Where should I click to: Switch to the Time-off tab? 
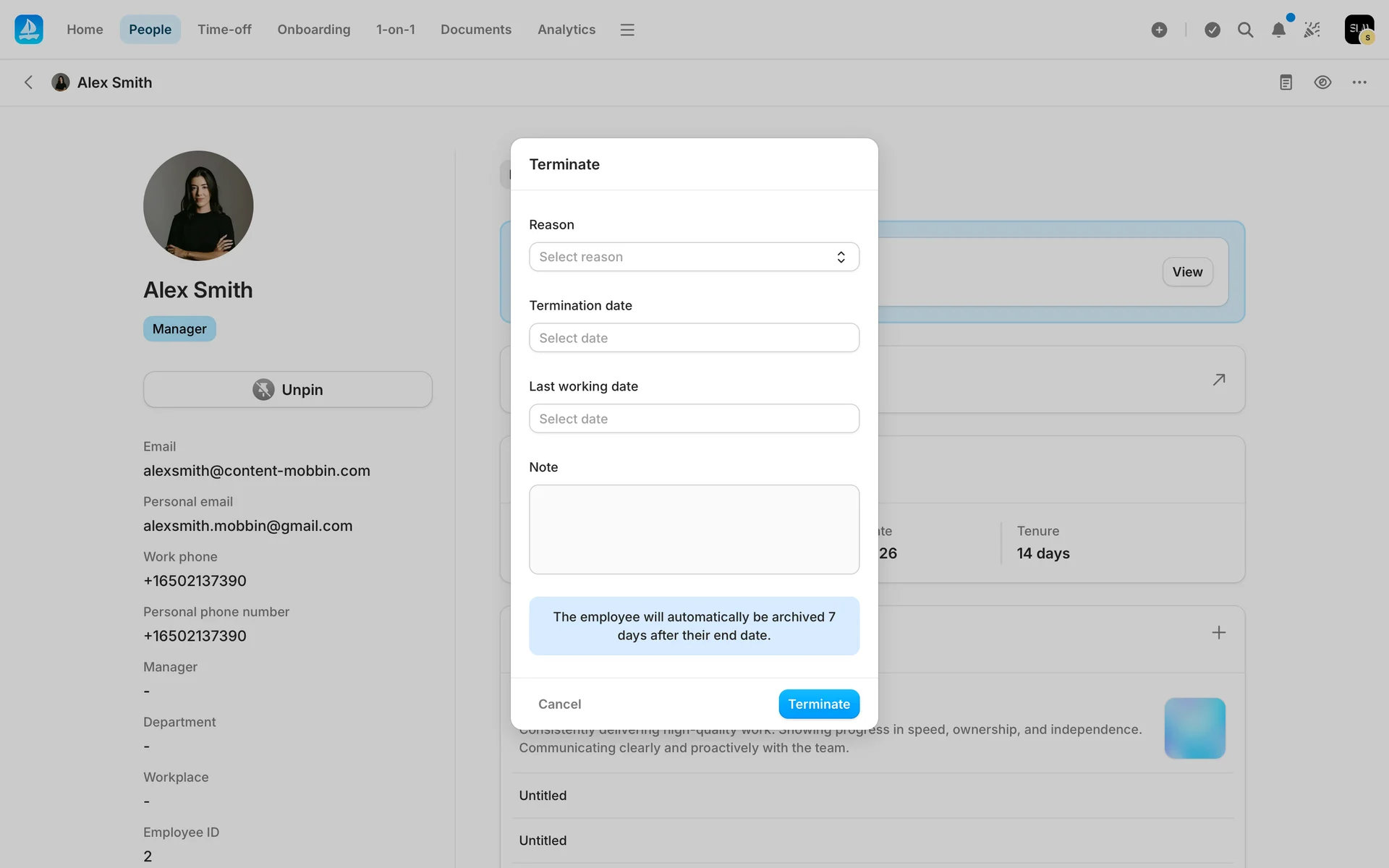224,30
